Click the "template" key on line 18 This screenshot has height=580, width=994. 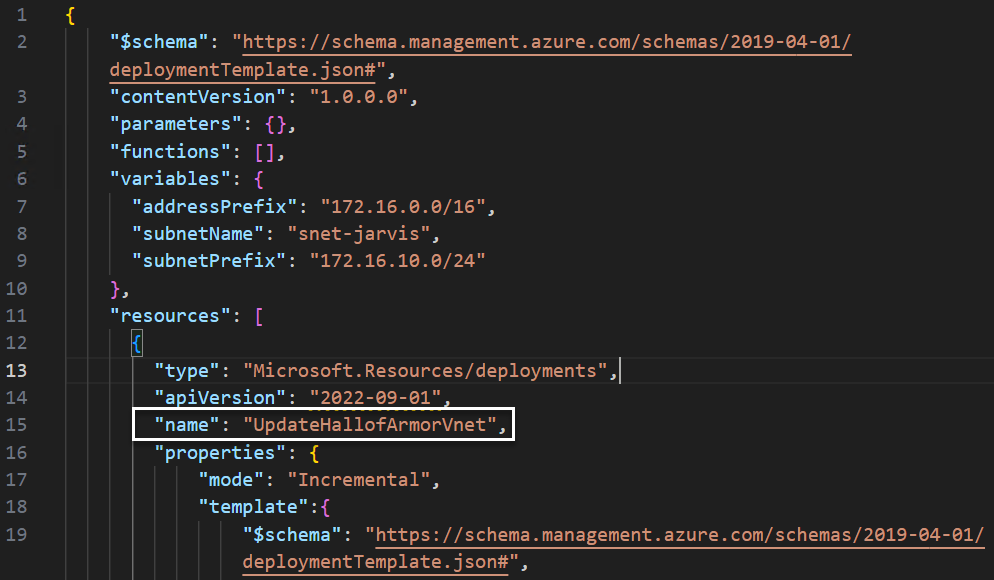[254, 507]
